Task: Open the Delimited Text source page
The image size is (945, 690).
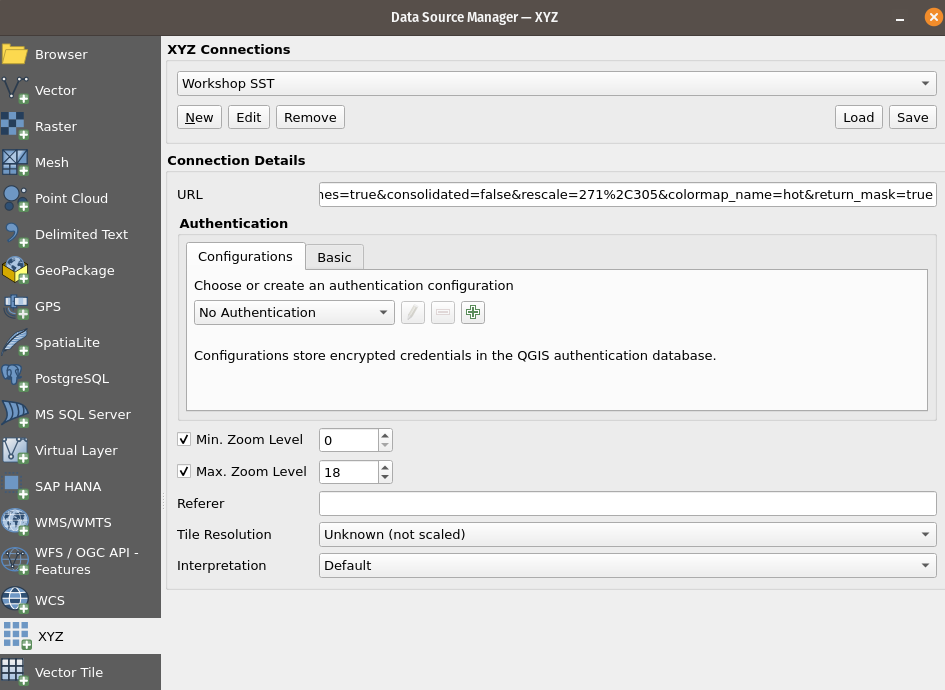Action: pos(80,234)
